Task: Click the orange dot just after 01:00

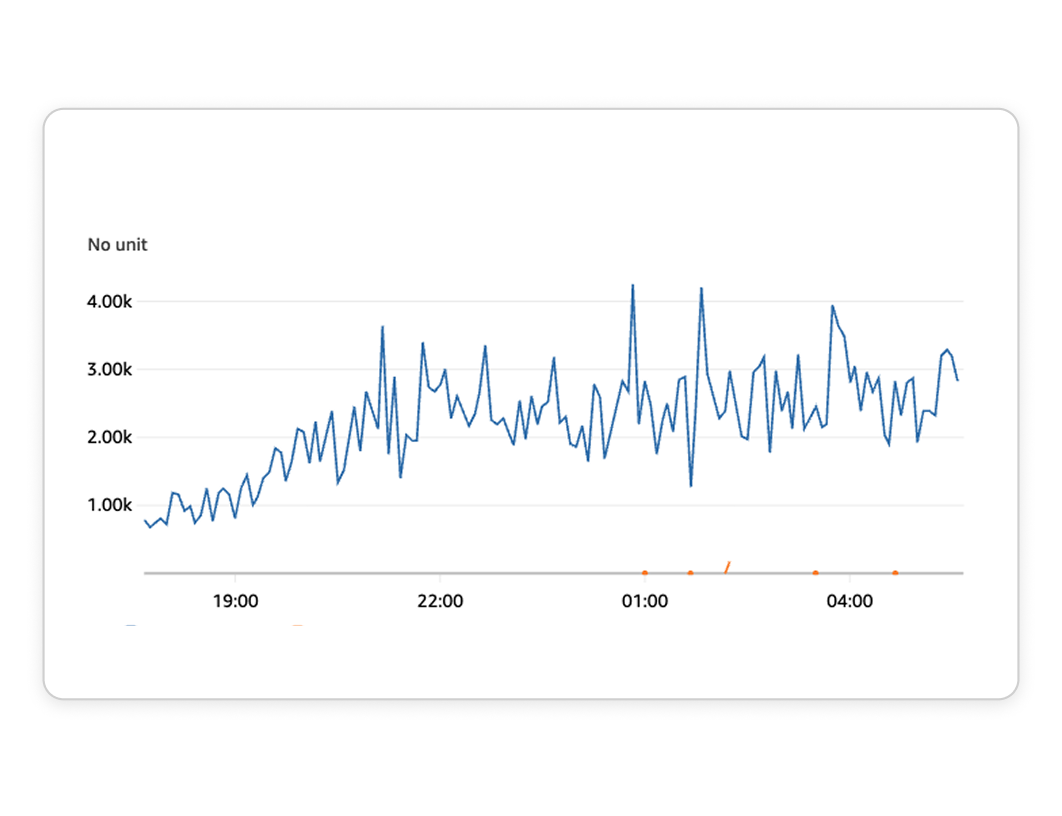Action: pos(690,573)
